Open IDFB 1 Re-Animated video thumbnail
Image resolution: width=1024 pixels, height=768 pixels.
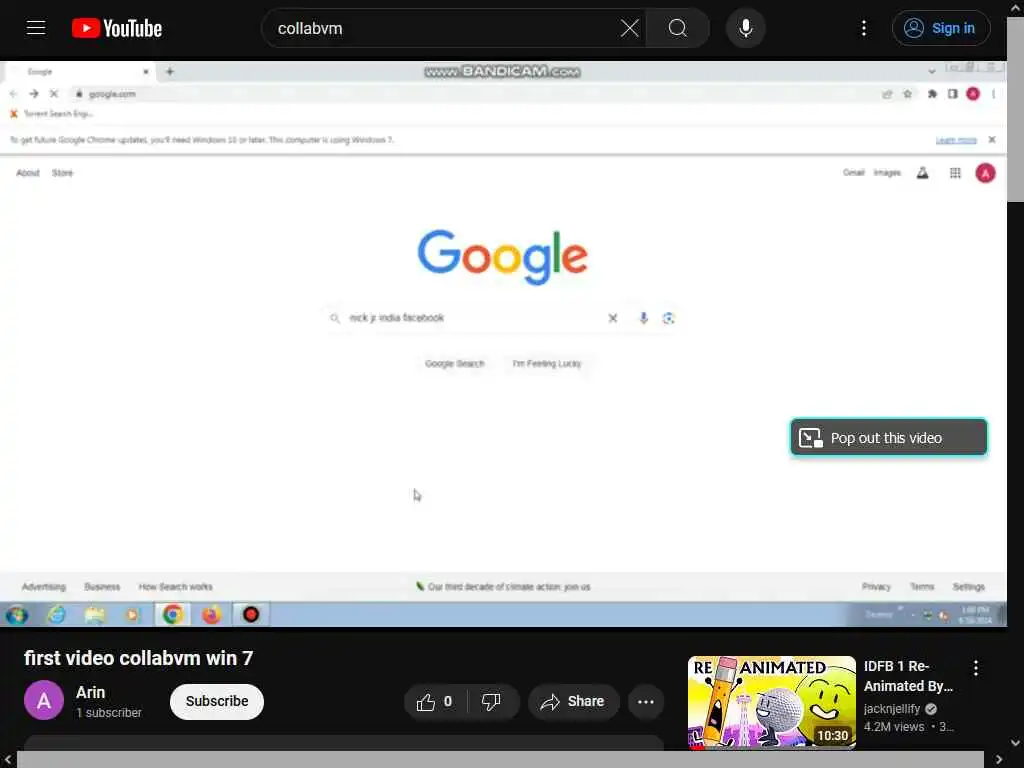point(771,703)
